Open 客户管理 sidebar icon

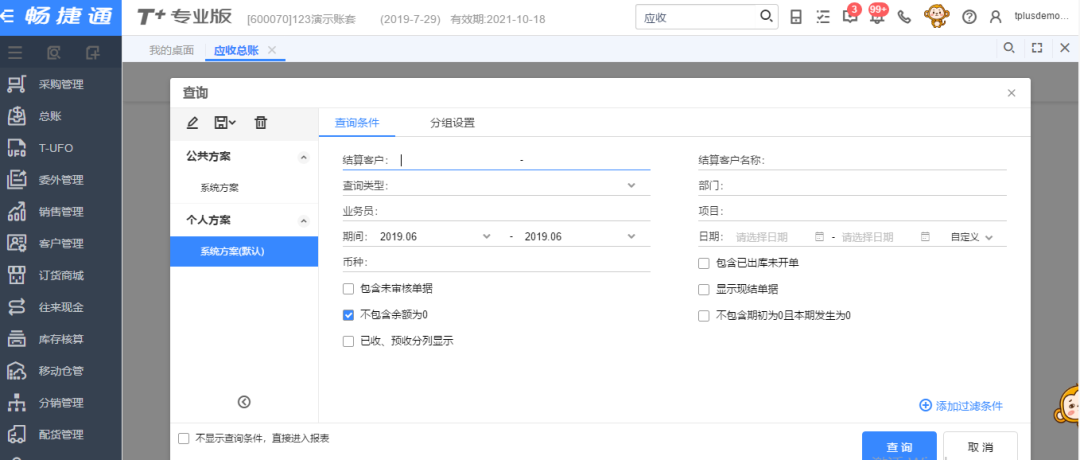[16, 243]
